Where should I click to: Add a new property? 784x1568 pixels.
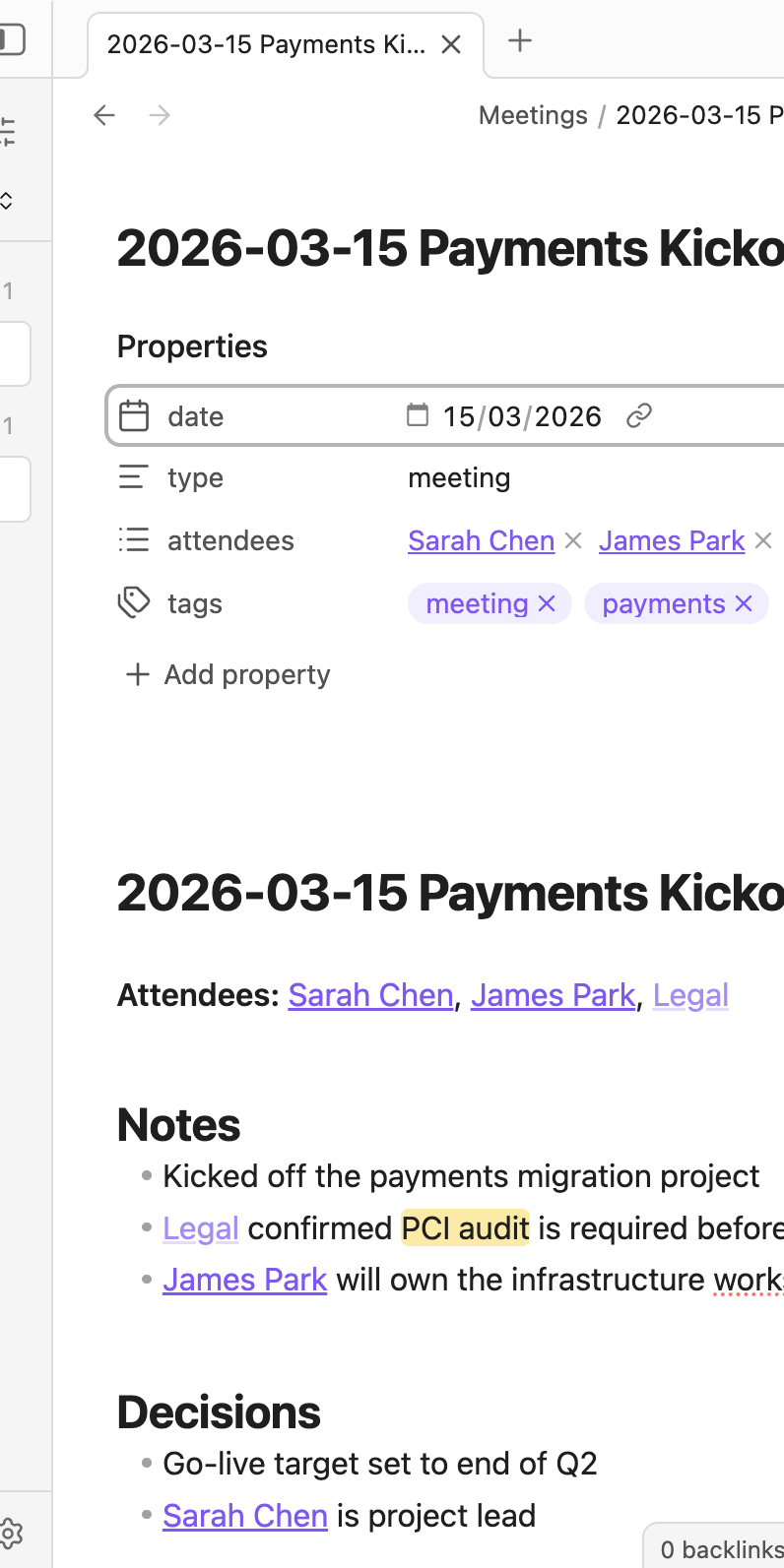click(x=229, y=674)
